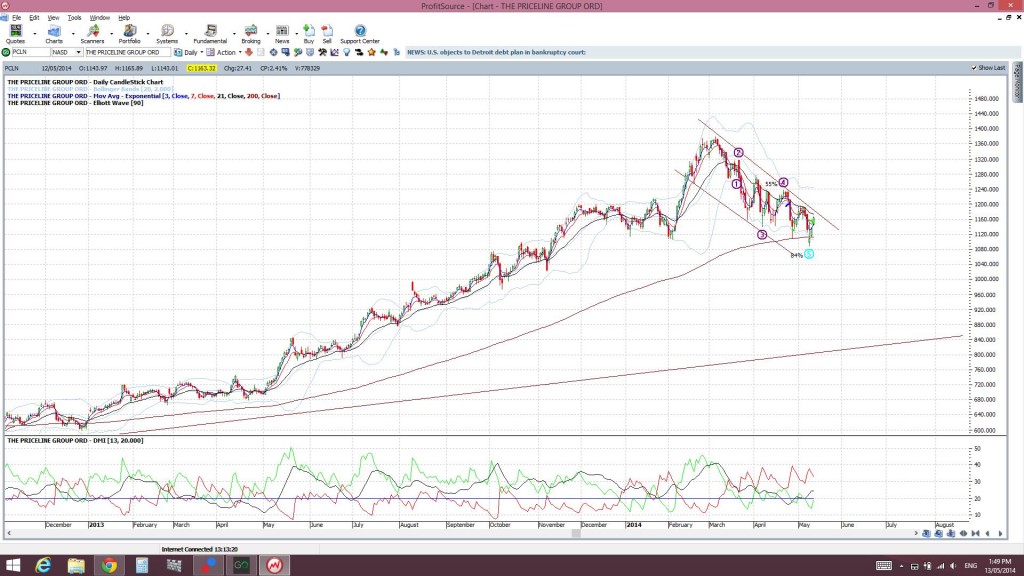This screenshot has width=1024, height=576.
Task: Open the Help menu
Action: point(123,18)
